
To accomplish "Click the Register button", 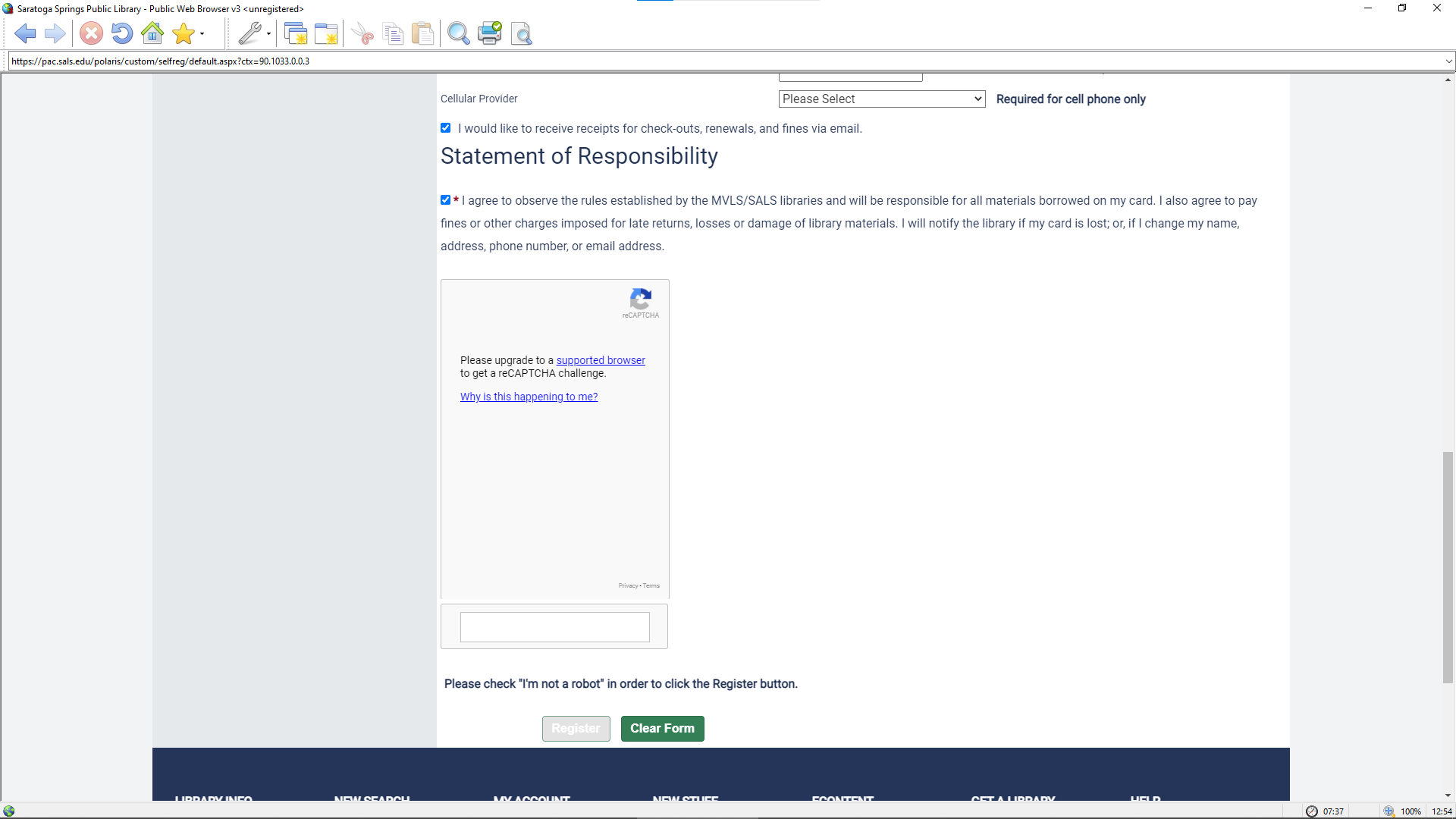I will coord(576,729).
